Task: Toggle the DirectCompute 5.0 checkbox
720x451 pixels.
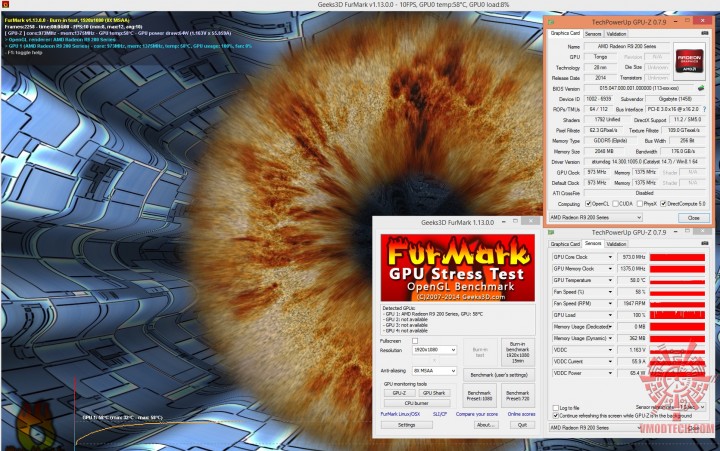Action: tap(663, 203)
